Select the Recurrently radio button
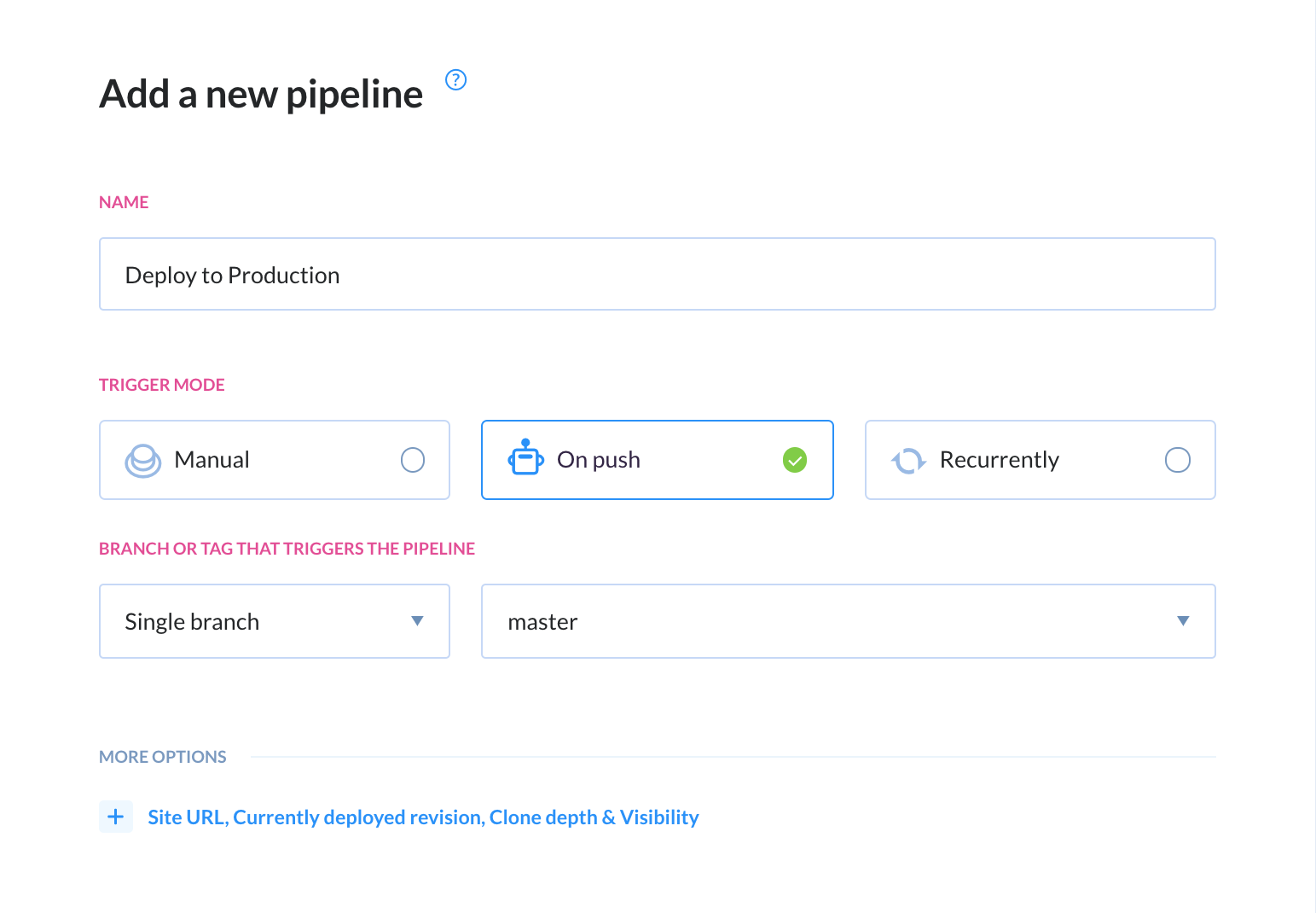 click(x=1178, y=460)
